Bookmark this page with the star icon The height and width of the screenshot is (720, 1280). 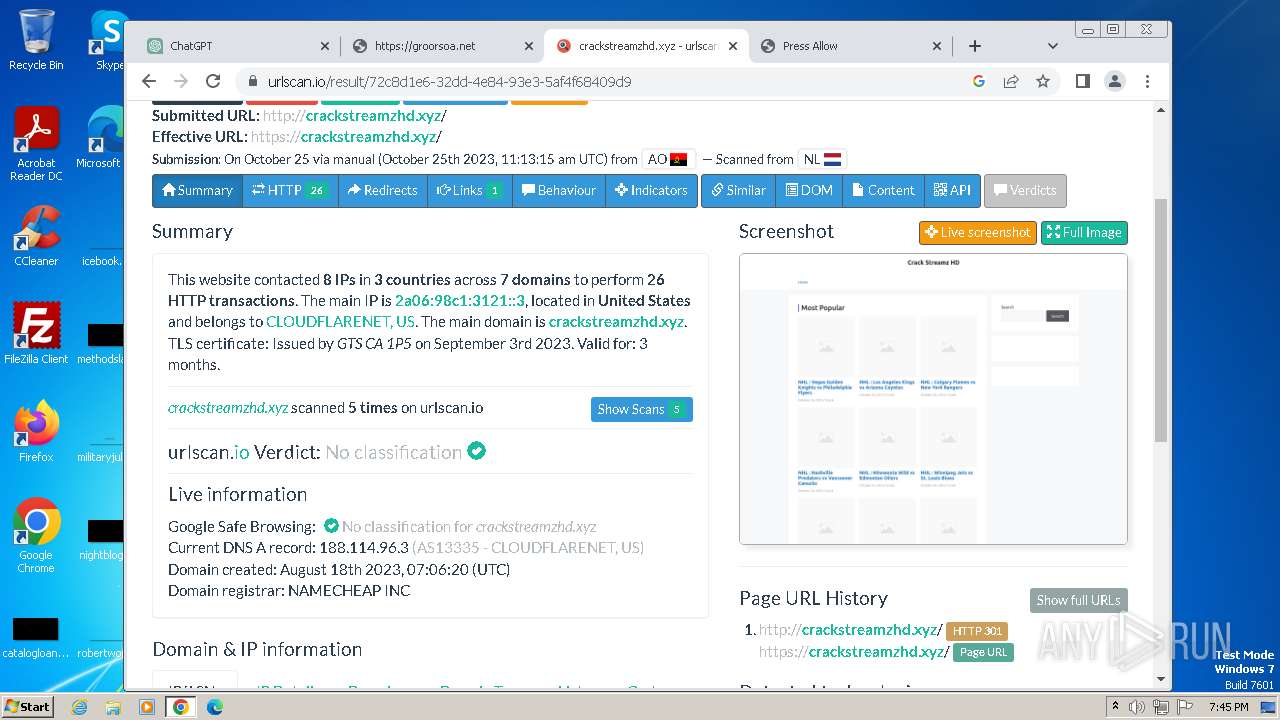coord(1043,81)
